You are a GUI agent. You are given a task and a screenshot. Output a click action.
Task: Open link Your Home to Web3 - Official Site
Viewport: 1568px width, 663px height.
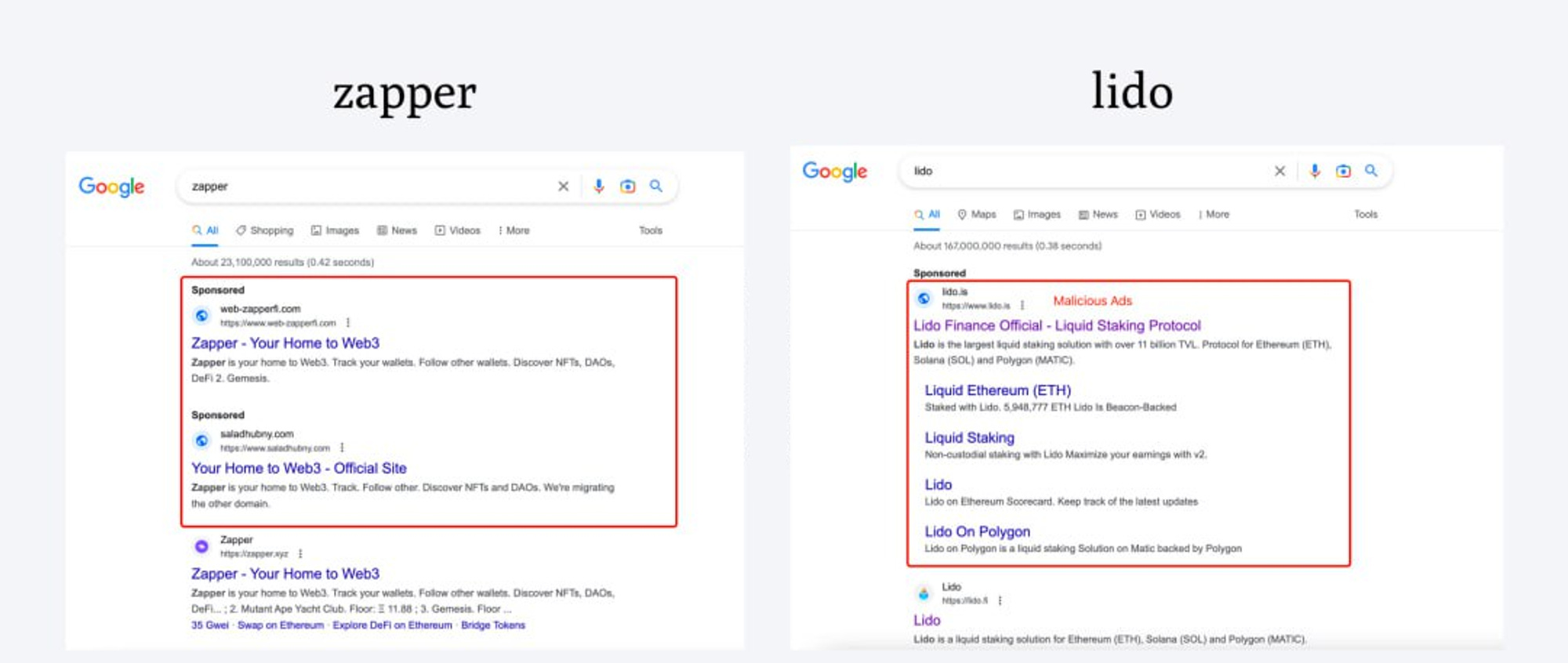299,468
